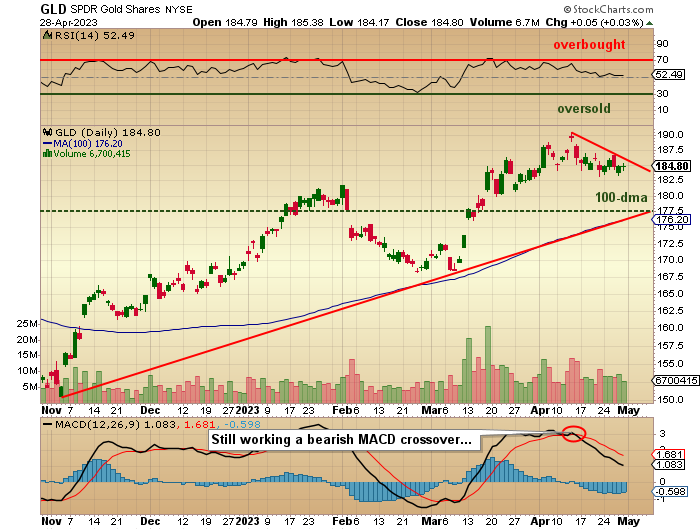
Task: Click the 150.0 price axis label
Action: pos(670,399)
